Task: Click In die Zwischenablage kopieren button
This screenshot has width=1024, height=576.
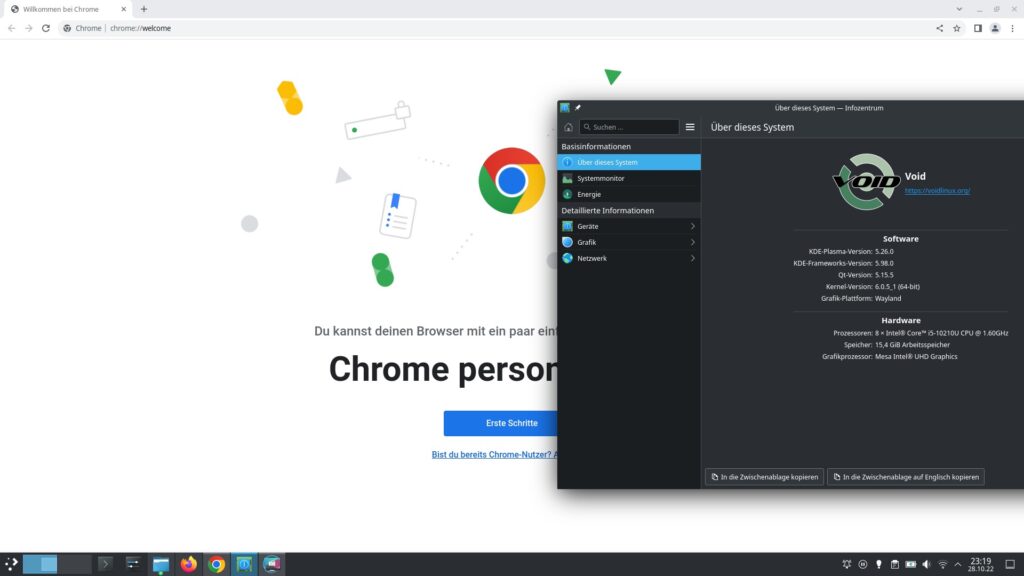Action: pos(764,477)
